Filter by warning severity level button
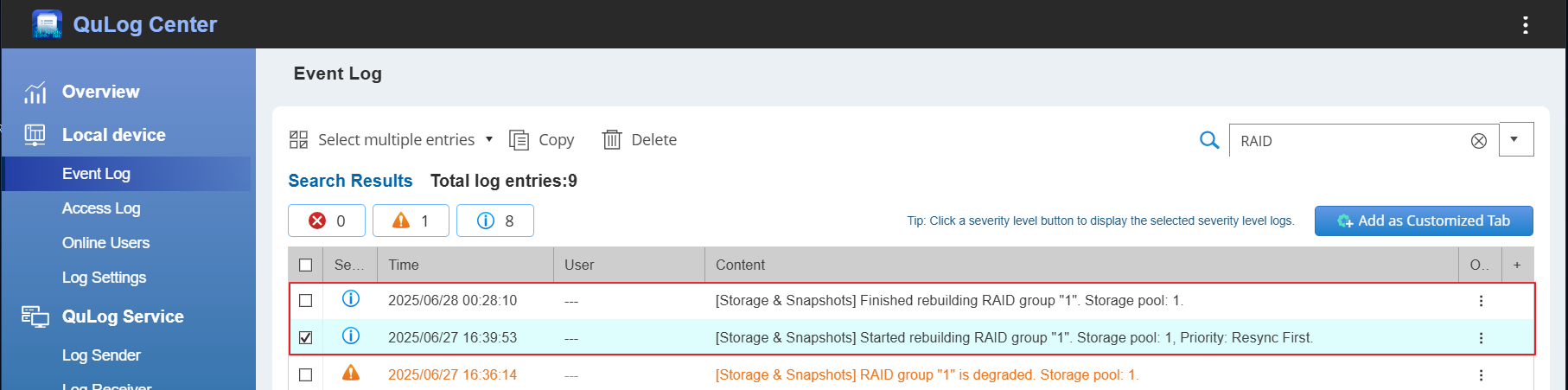 tap(411, 221)
